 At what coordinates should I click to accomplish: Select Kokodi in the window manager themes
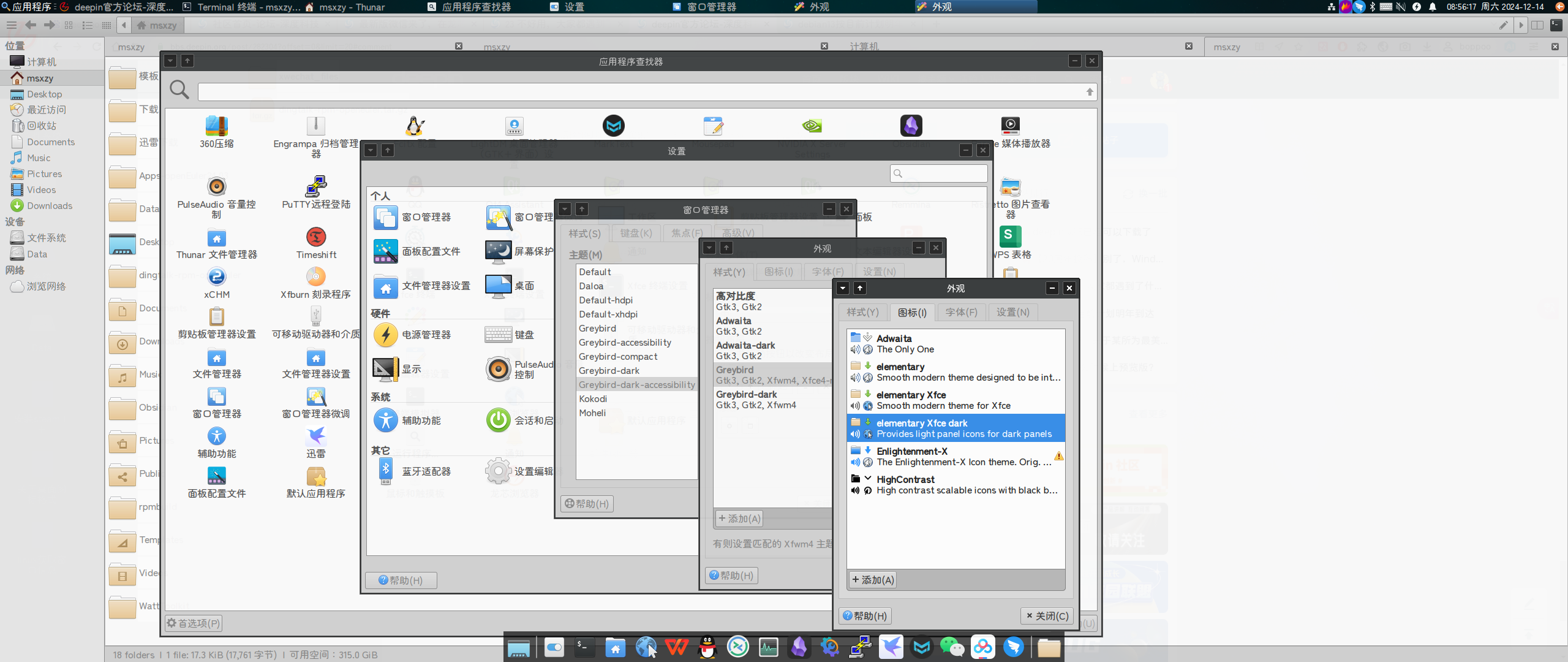pyautogui.click(x=636, y=399)
